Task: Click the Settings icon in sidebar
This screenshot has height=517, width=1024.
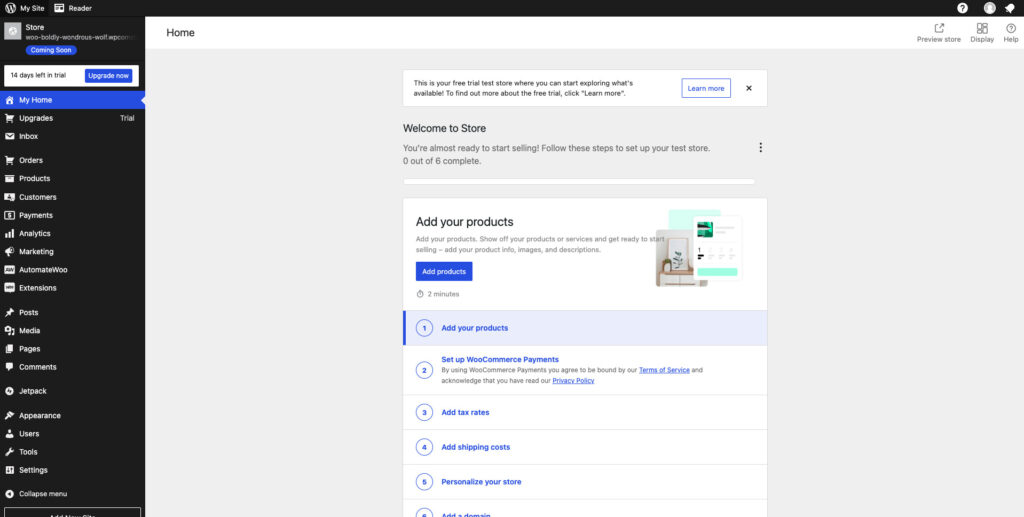Action: tap(9, 470)
